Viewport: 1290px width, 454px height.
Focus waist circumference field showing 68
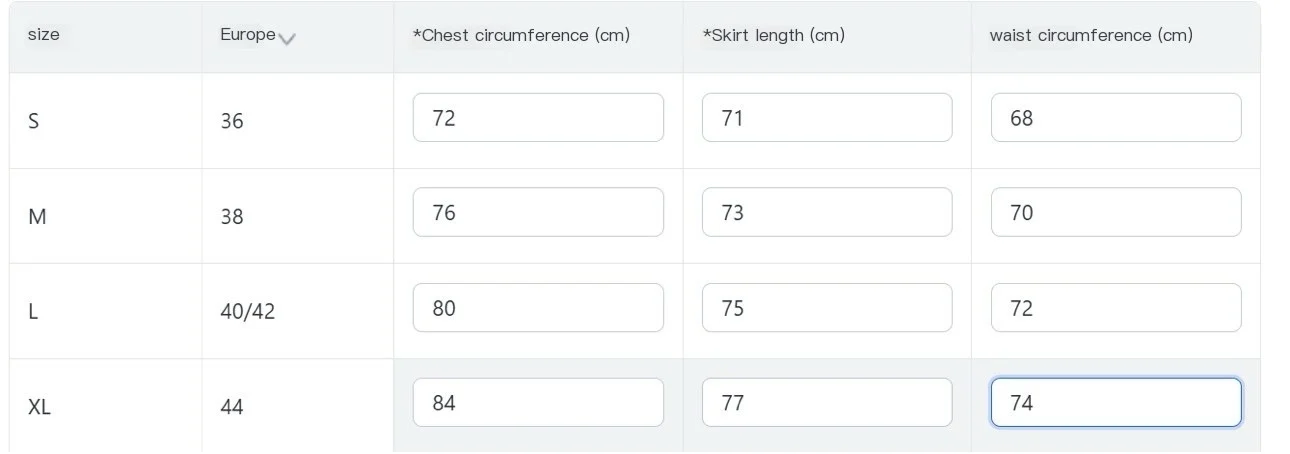pos(1116,118)
